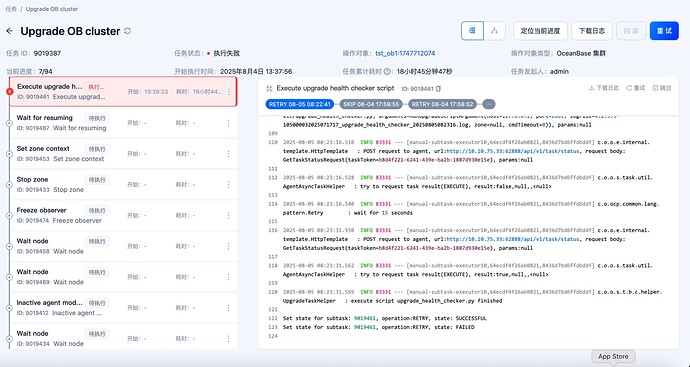The height and width of the screenshot is (367, 690).
Task: Open more menu for Wait for resuming
Action: pos(228,123)
